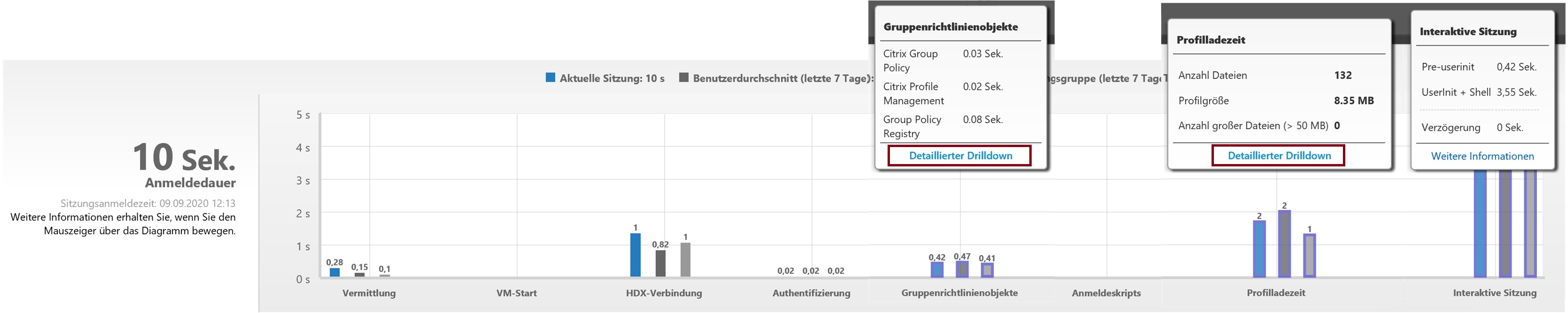Open Detaillierter Drilldown in Profilladezeit popup
This screenshot has height=313, width=1568.
[x=1278, y=156]
